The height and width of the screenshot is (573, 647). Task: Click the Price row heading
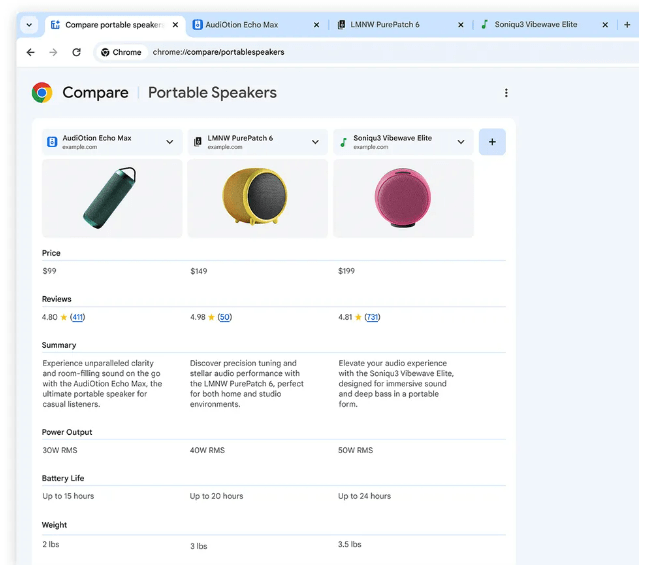(51, 253)
